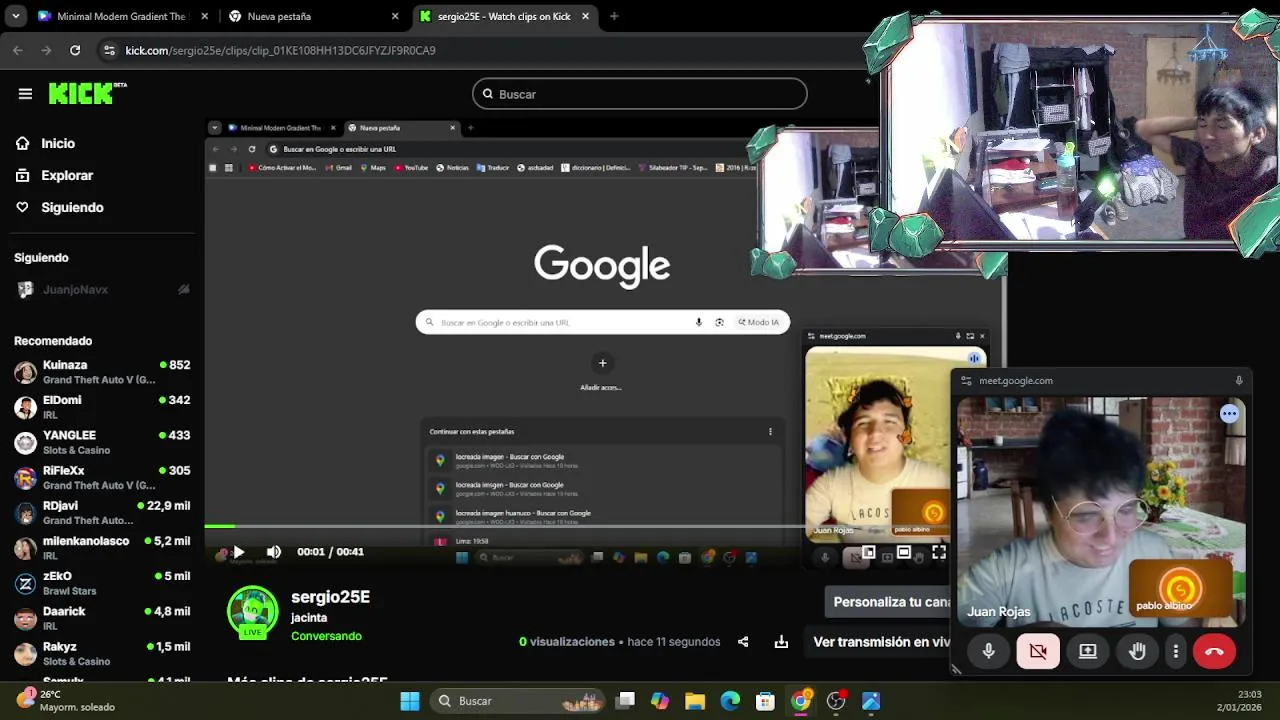The height and width of the screenshot is (720, 1280).
Task: Open recommended channel Kuinaza
Action: 102,372
